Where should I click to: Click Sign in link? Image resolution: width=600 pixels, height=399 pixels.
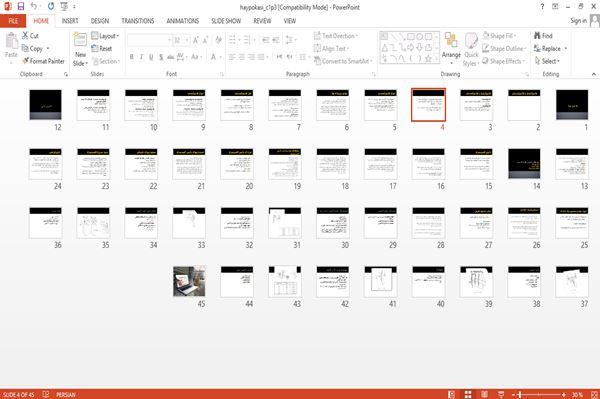tap(578, 21)
